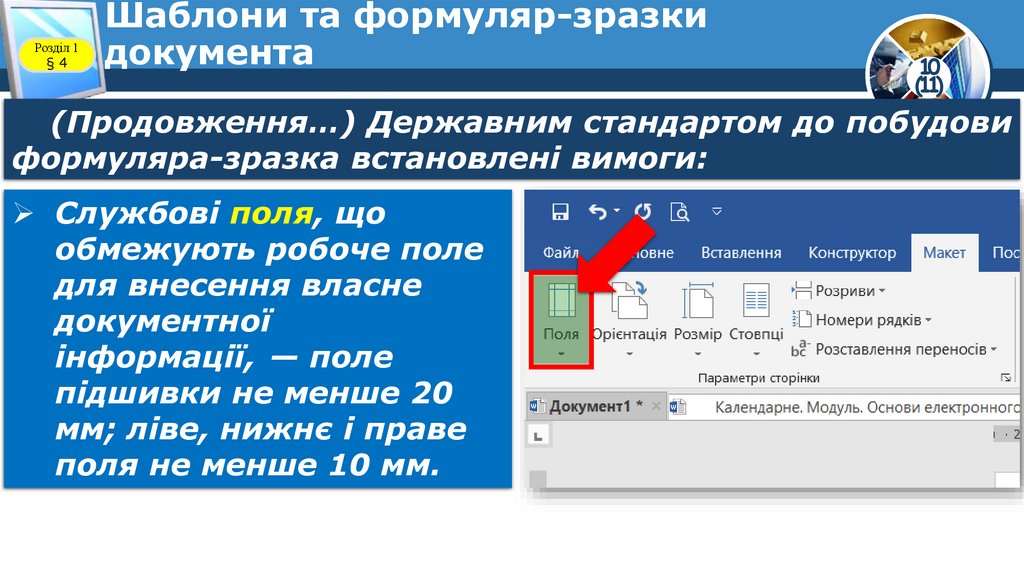The height and width of the screenshot is (574, 1024).
Task: Click the Undo arrow icon
Action: click(x=597, y=212)
